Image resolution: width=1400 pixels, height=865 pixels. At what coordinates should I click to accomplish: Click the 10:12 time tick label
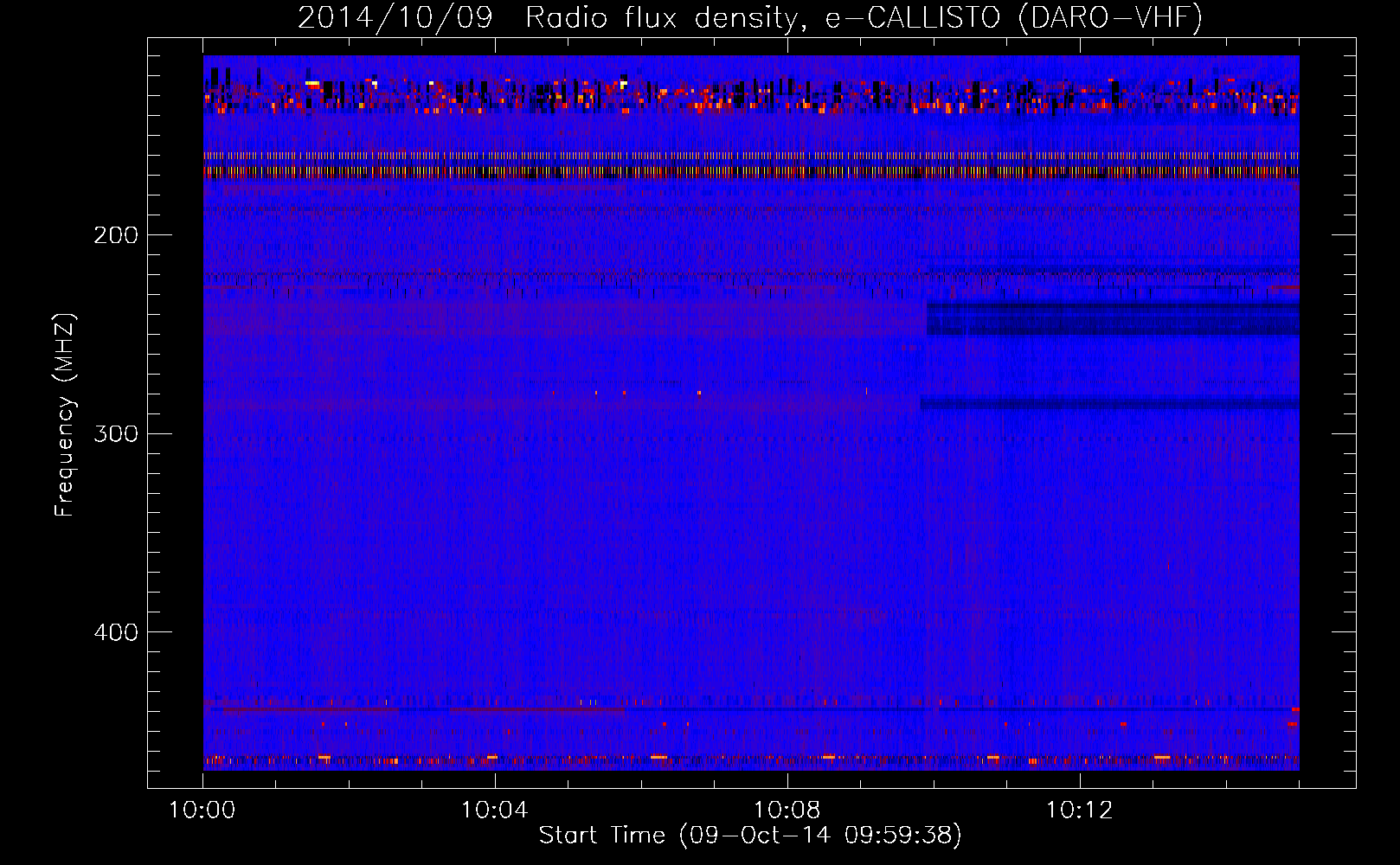(x=1079, y=811)
